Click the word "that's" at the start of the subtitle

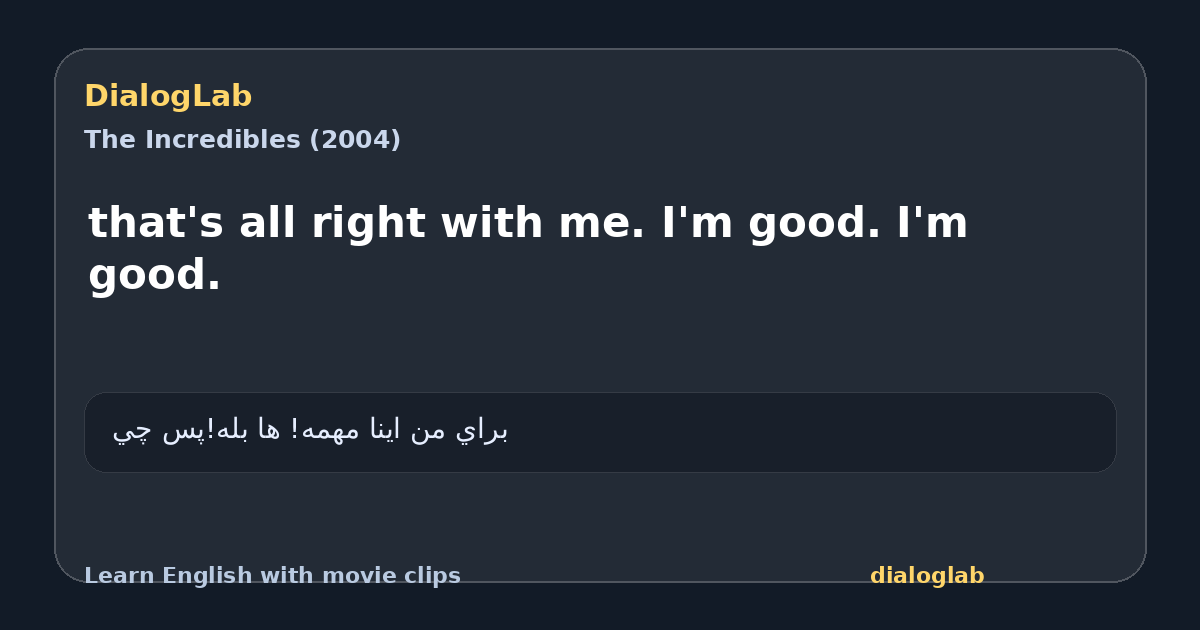click(155, 223)
